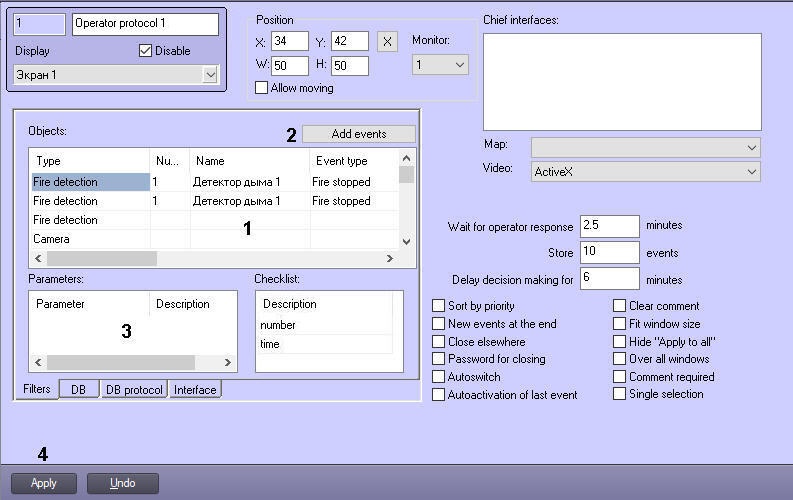This screenshot has height=500, width=793.
Task: Expand the Map dropdown
Action: [x=645, y=147]
